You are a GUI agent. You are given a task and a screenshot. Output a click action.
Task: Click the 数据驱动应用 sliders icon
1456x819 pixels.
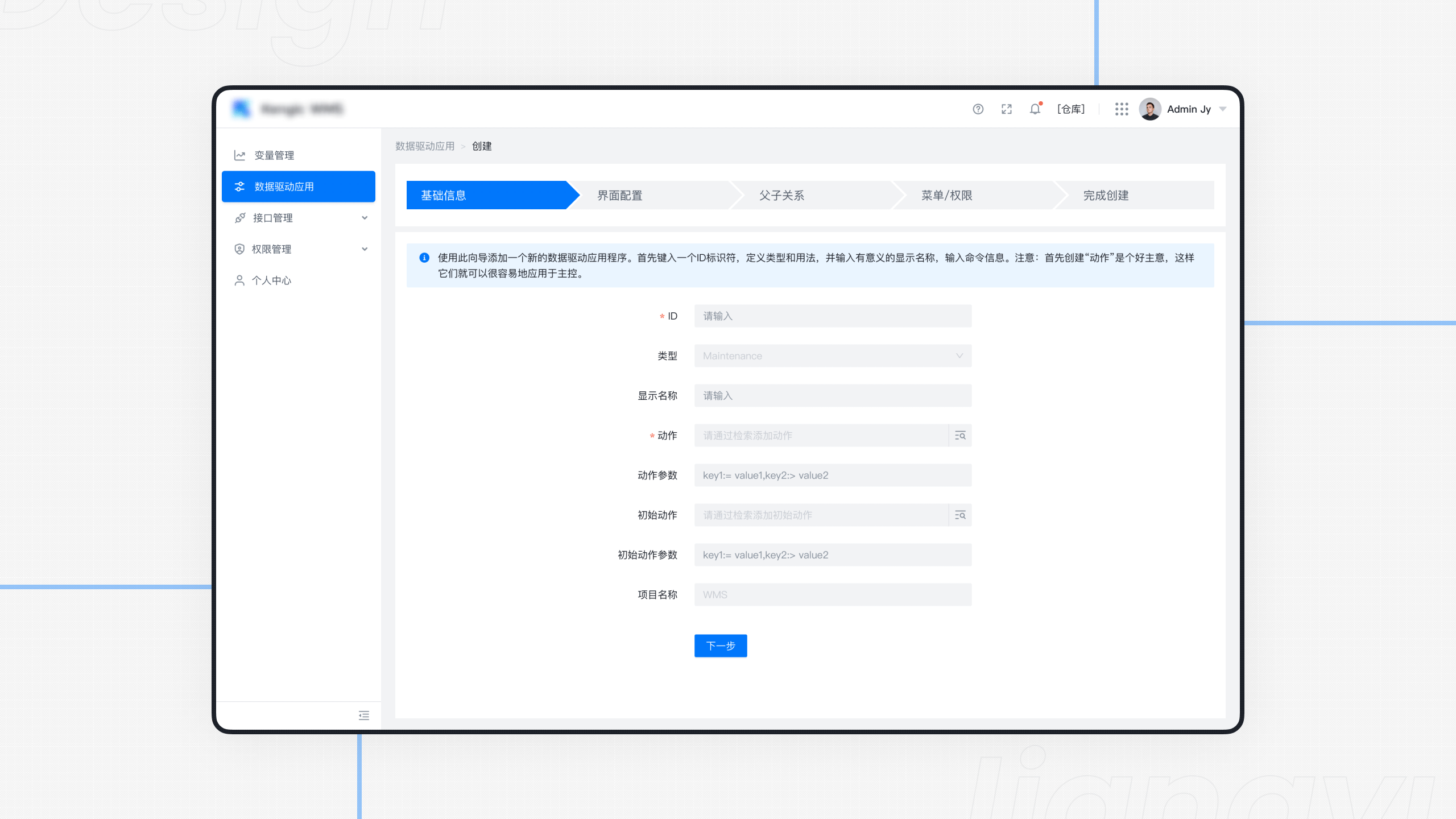[239, 186]
